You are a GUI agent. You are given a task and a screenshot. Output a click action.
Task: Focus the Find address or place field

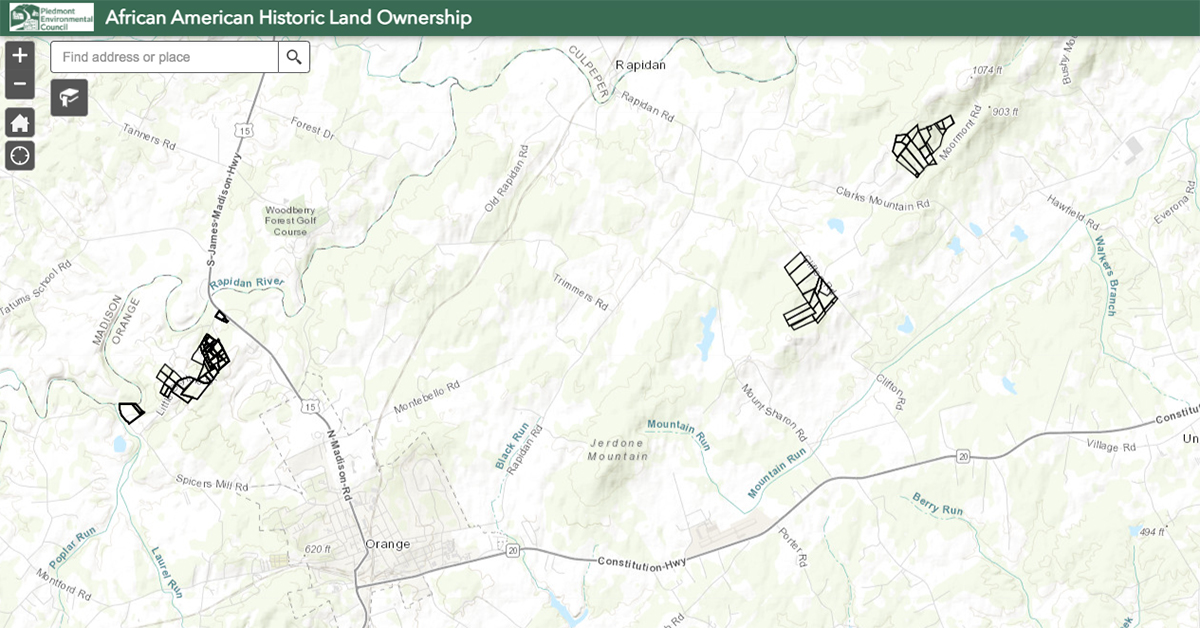pos(165,57)
